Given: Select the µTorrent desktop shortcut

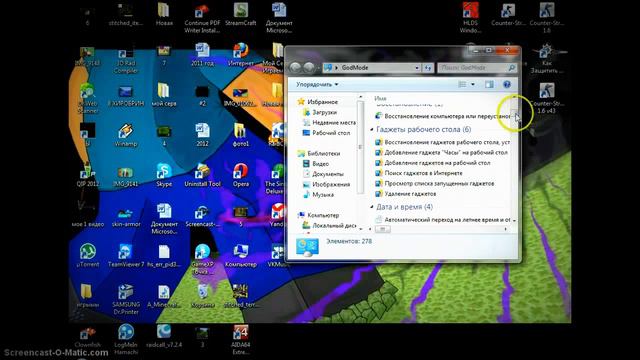Looking at the screenshot, I should point(87,256).
